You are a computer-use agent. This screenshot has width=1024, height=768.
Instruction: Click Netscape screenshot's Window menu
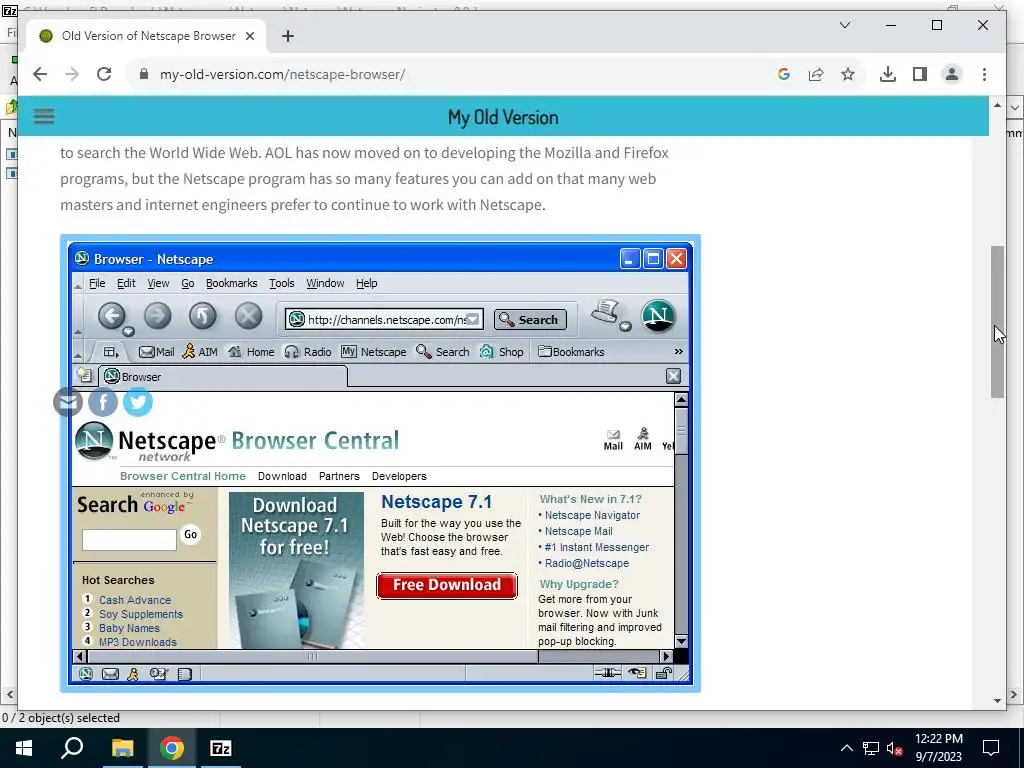pos(325,283)
